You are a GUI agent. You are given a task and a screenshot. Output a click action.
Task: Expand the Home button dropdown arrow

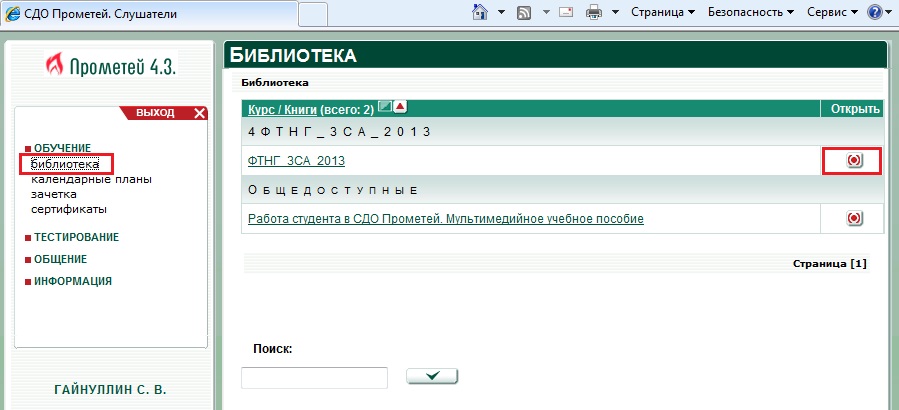(499, 13)
